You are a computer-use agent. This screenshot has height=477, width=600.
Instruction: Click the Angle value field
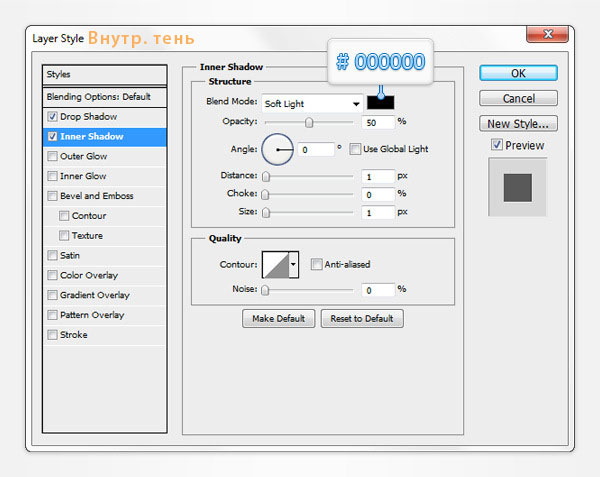click(x=316, y=150)
